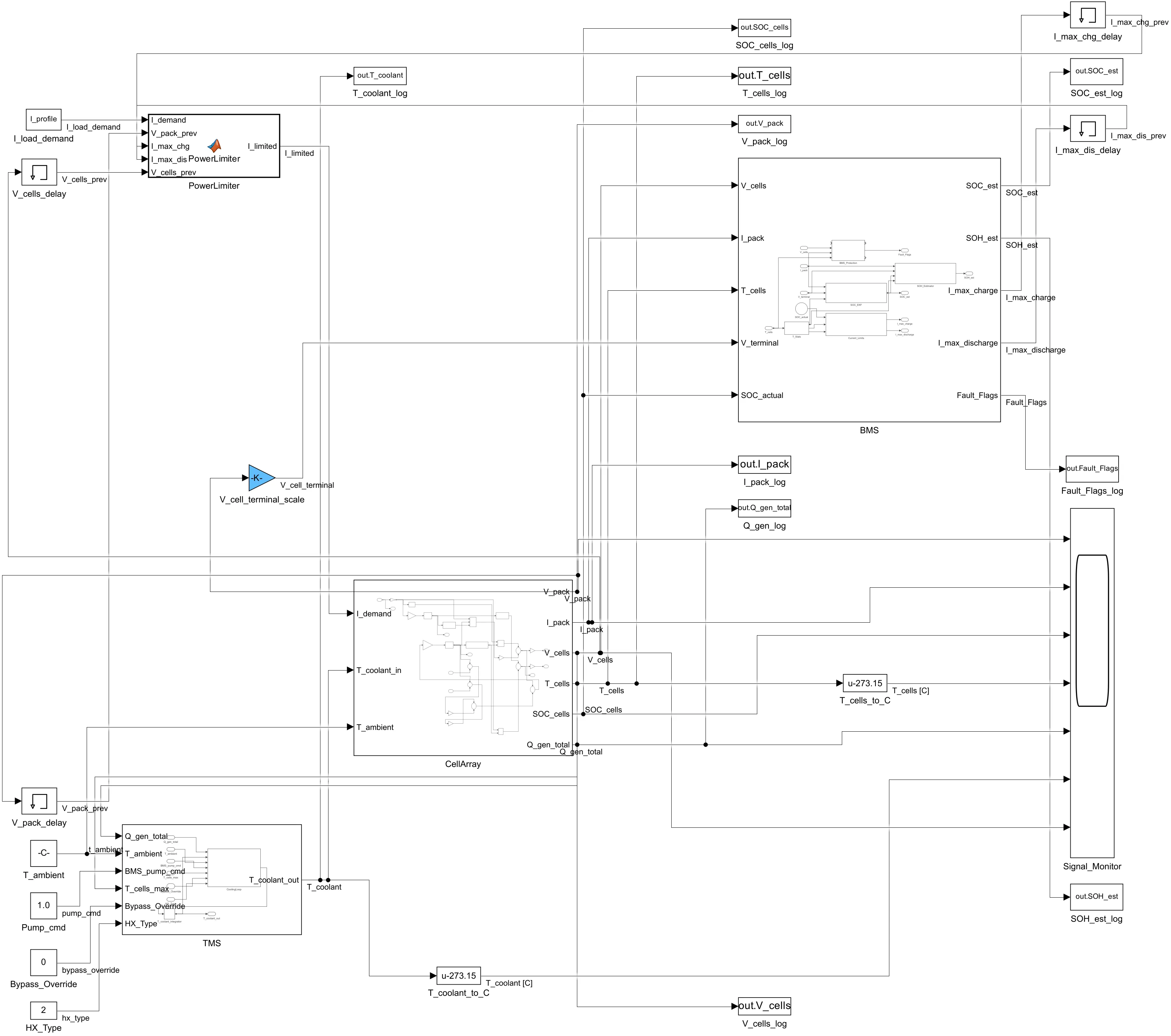Select the I_max_charge signal label beside BMS

pos(1030,298)
